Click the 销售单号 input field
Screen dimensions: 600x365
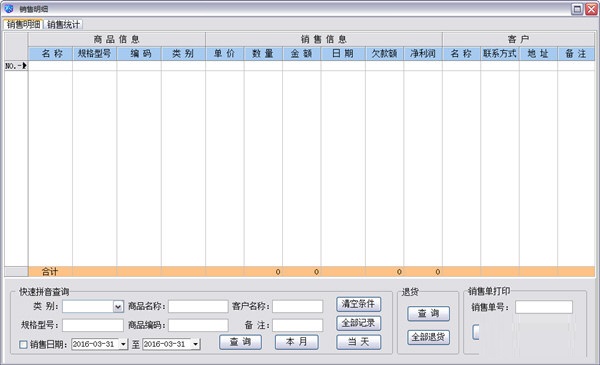[x=544, y=307]
